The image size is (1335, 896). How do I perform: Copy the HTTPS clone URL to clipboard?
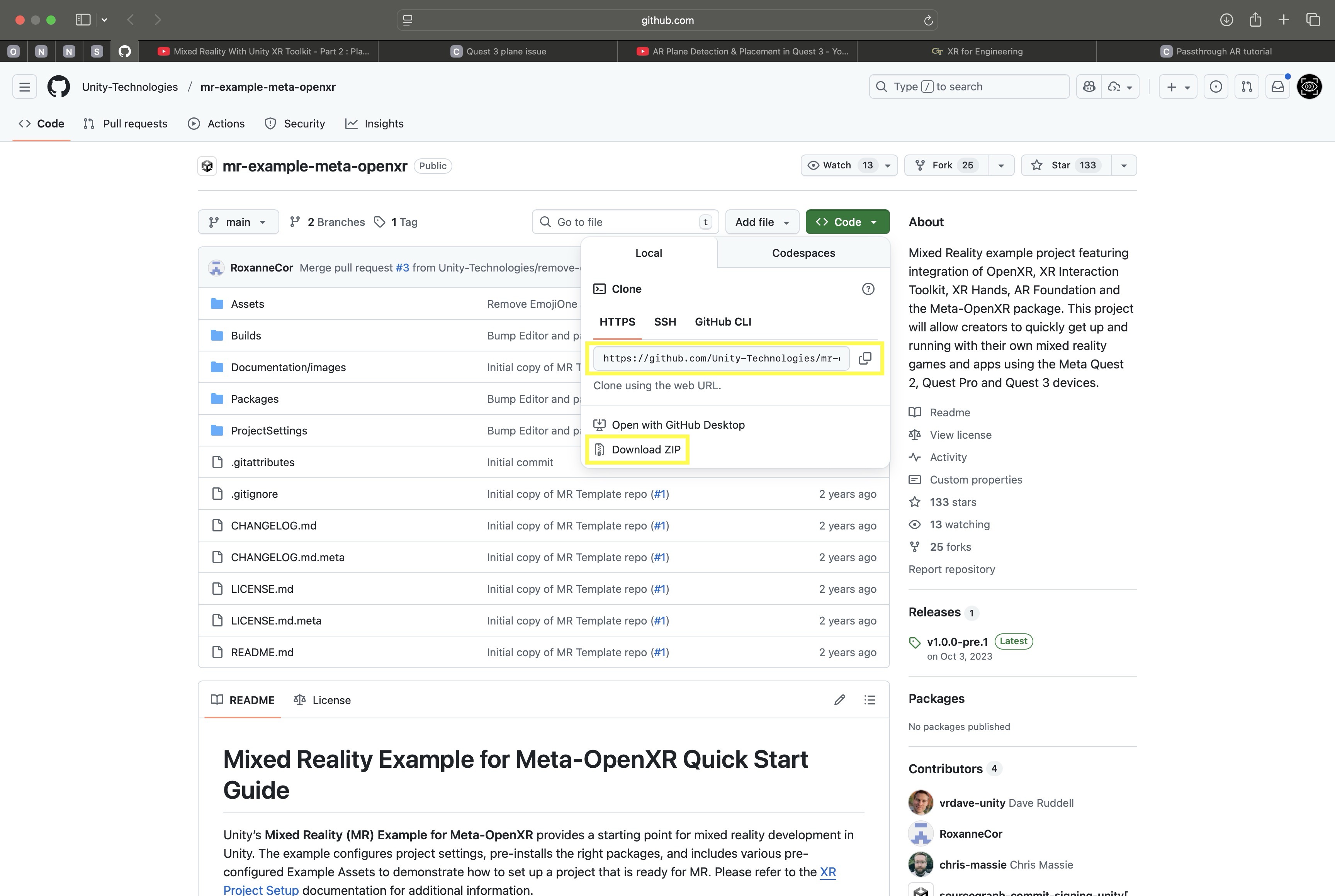pos(865,358)
